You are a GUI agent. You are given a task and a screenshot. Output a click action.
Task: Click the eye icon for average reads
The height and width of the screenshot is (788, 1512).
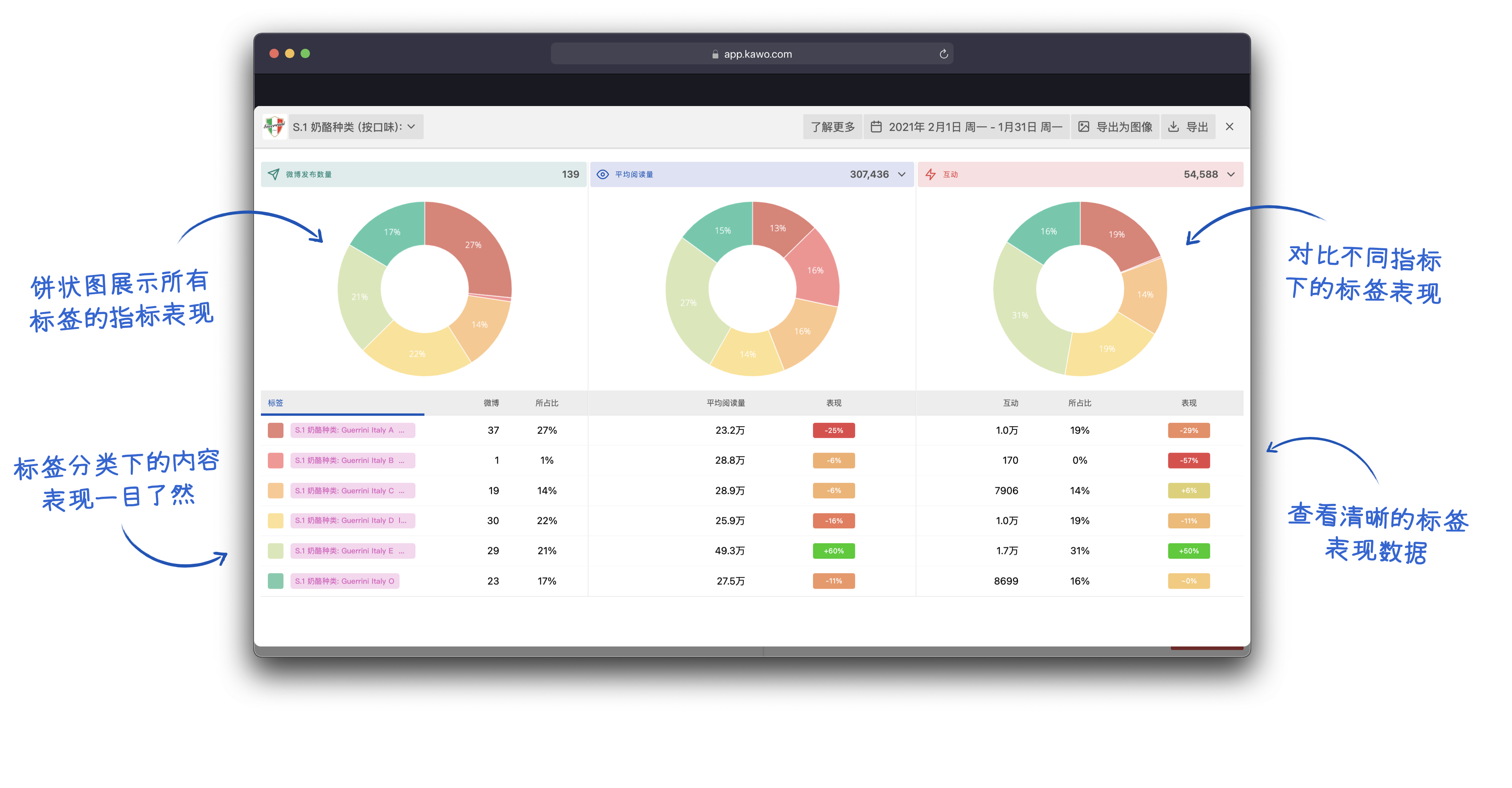pos(602,175)
